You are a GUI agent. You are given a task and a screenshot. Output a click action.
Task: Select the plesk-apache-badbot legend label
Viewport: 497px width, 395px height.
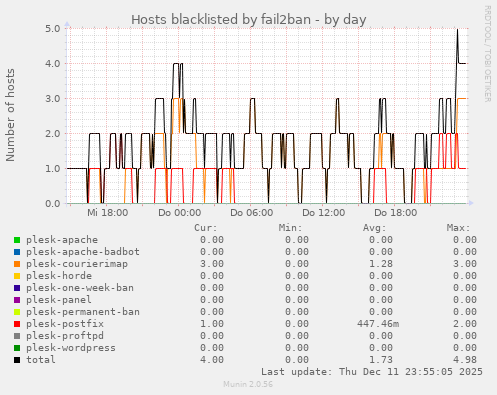(83, 252)
